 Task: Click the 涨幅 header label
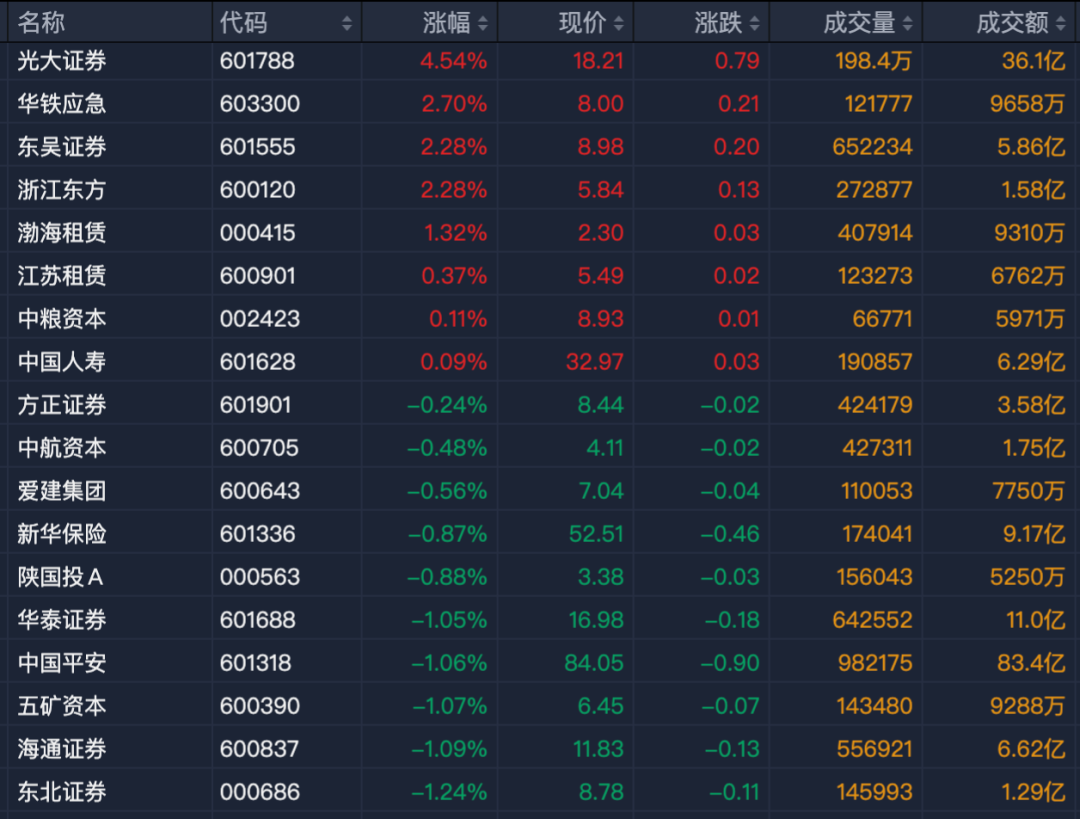pos(446,23)
